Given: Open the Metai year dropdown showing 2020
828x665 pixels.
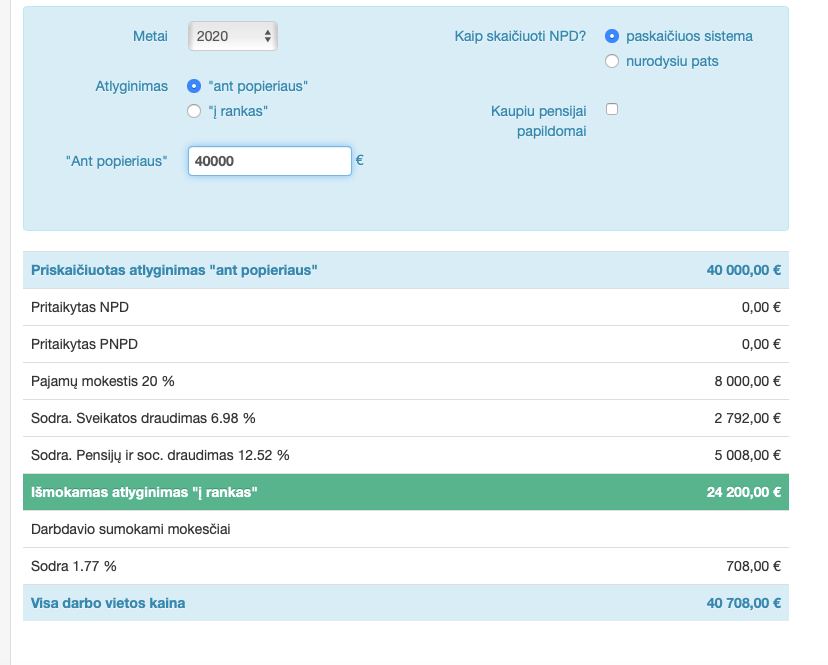Looking at the screenshot, I should (233, 36).
